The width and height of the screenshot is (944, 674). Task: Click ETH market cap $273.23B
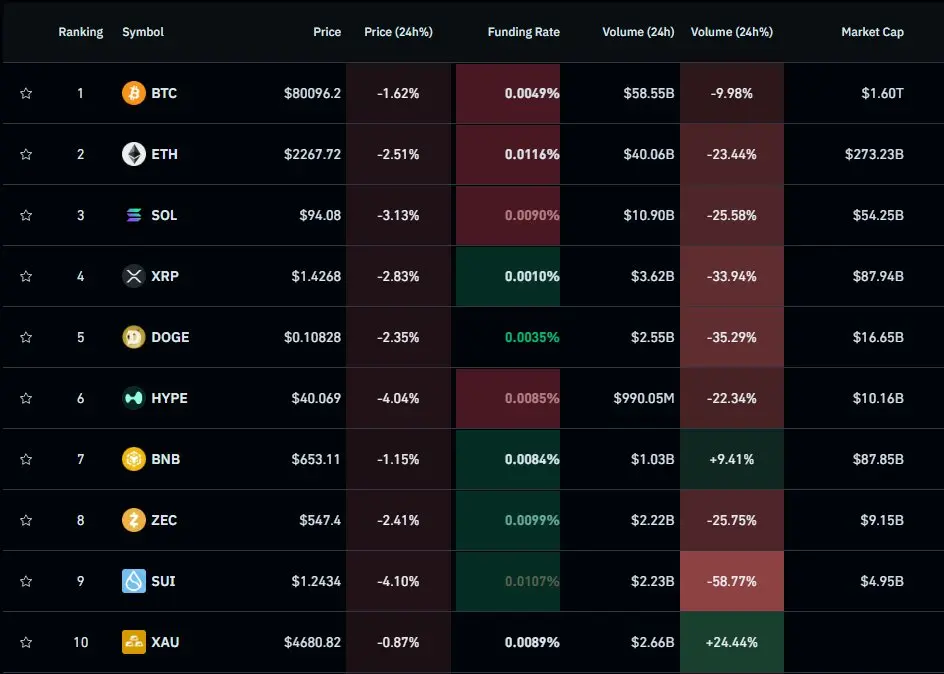pos(874,154)
